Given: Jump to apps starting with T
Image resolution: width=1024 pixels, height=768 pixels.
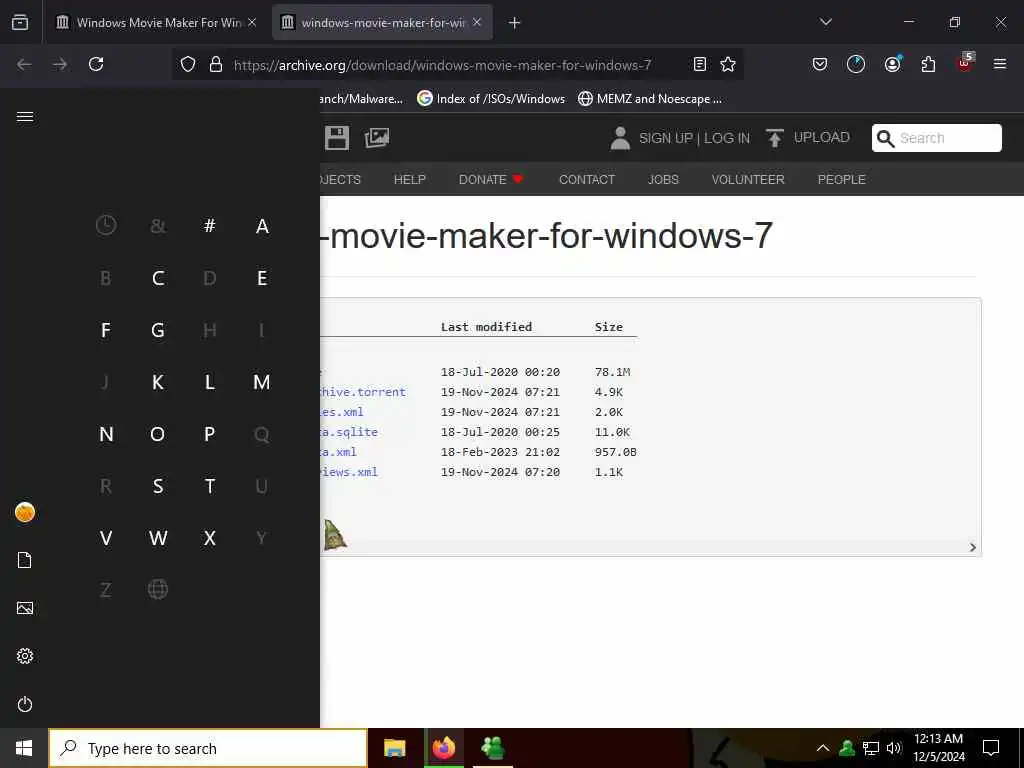Looking at the screenshot, I should 210,486.
